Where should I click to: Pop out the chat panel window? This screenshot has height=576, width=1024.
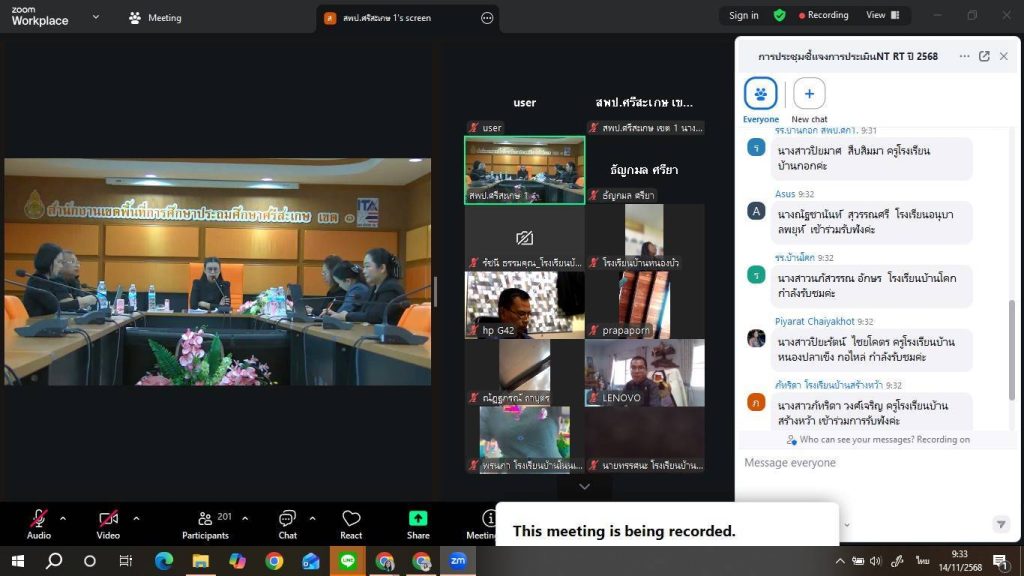click(x=984, y=56)
